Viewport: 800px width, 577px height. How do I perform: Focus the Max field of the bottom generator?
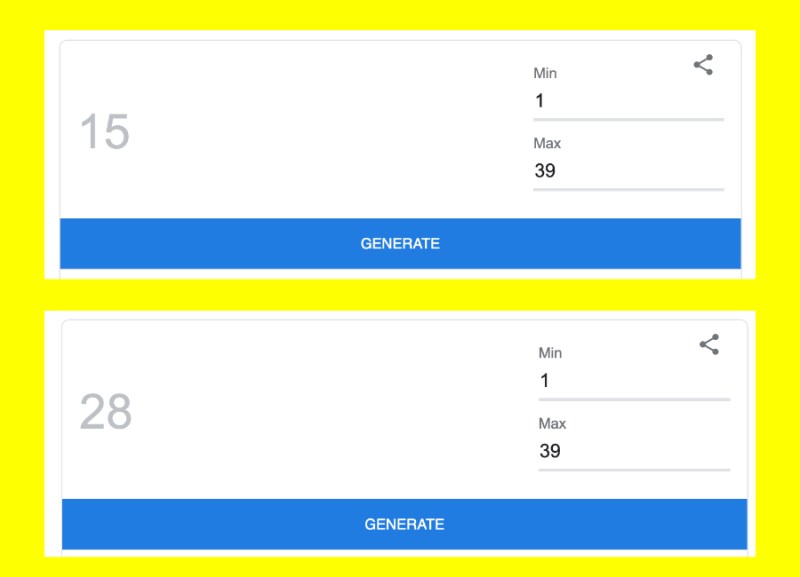(633, 451)
